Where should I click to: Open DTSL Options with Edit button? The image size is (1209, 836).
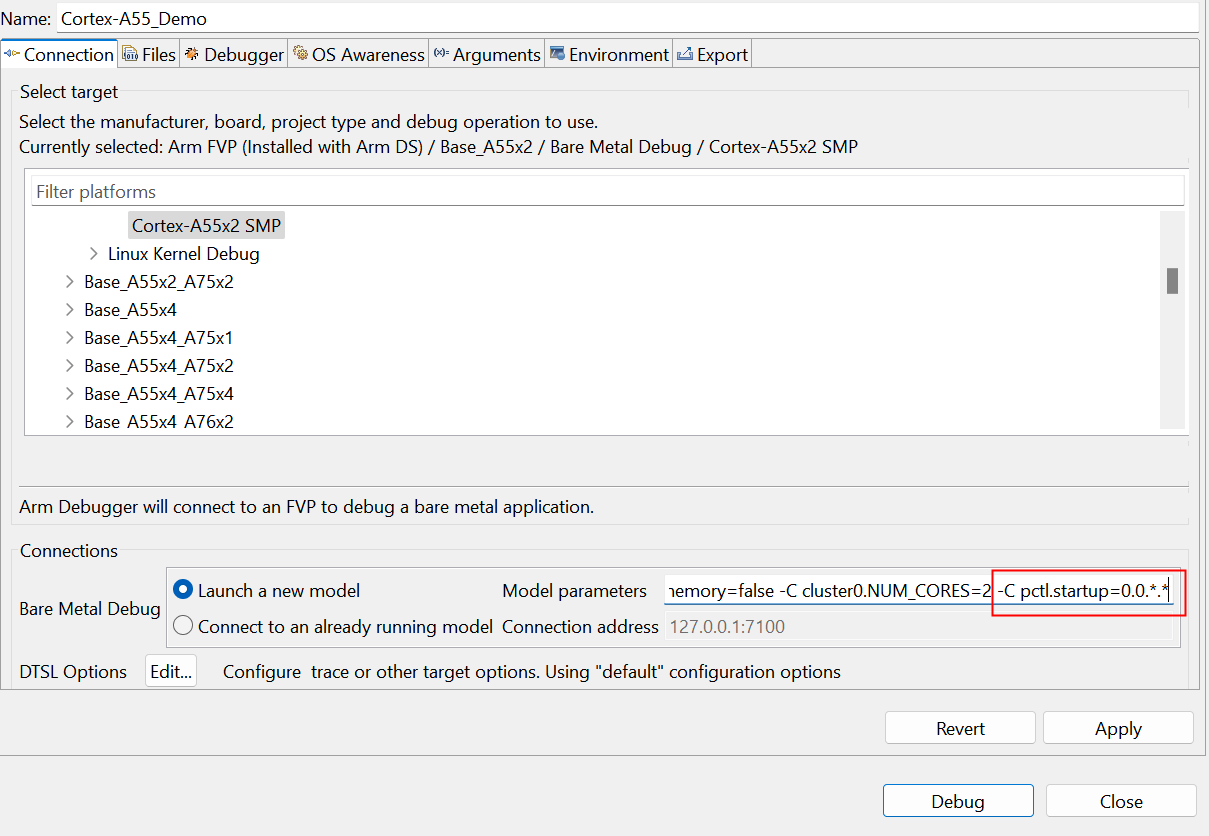pos(171,672)
